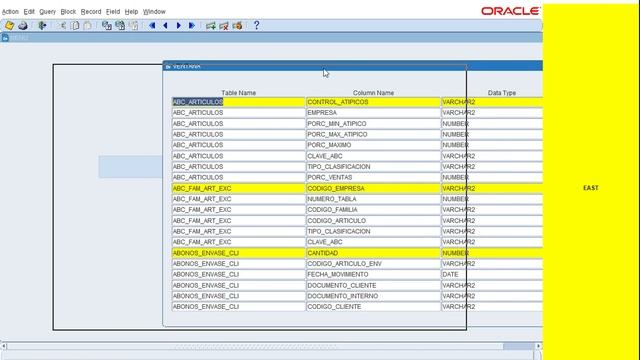Click the VENTANA window title icon

point(168,66)
